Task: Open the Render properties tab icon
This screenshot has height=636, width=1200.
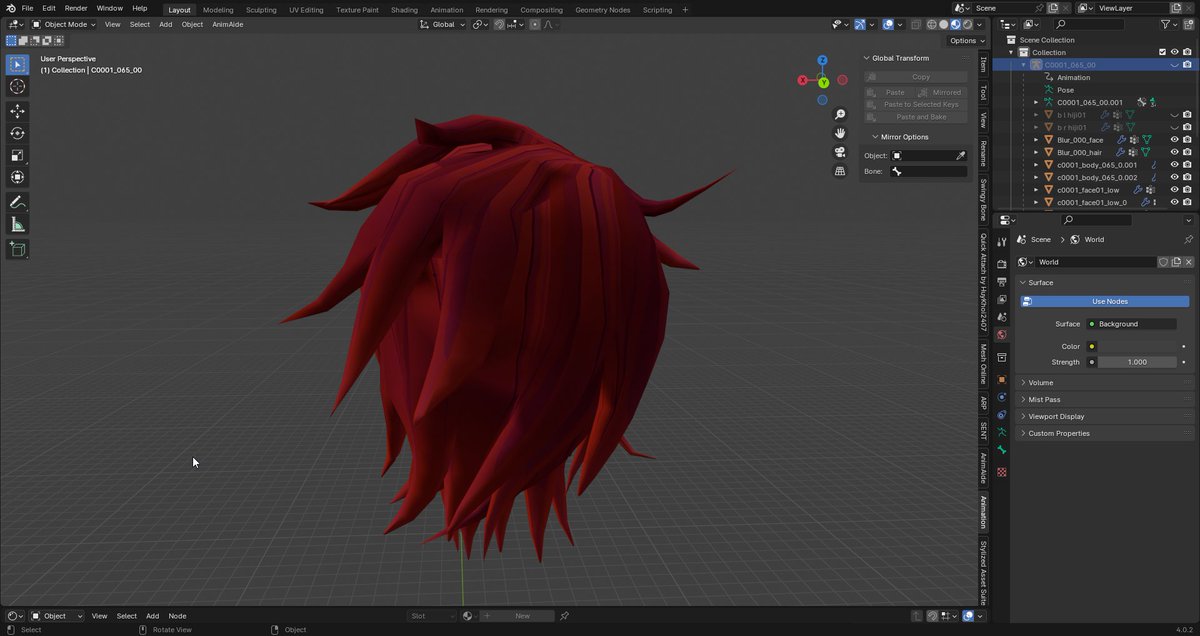Action: [1001, 264]
